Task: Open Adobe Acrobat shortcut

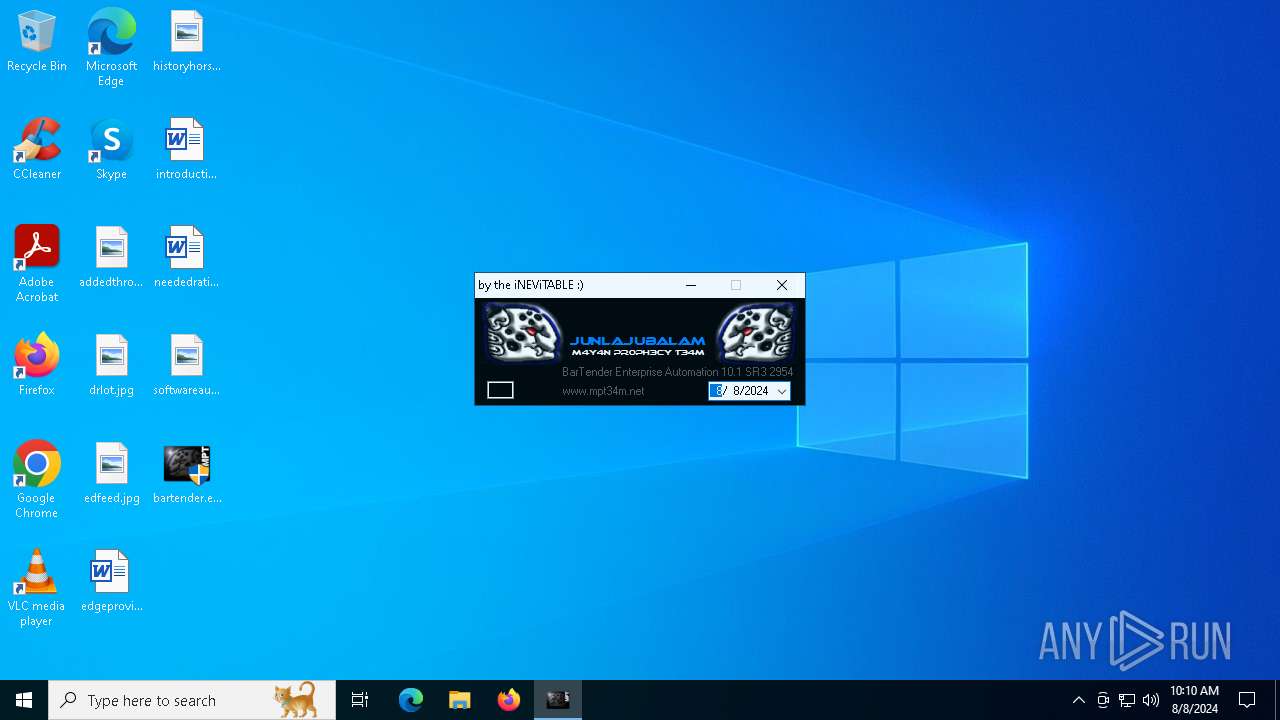Action: point(37,264)
